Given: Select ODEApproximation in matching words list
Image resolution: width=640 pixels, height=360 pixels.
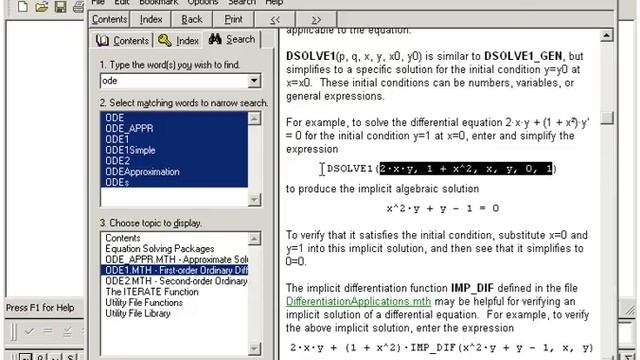Looking at the screenshot, I should pyautogui.click(x=174, y=171).
